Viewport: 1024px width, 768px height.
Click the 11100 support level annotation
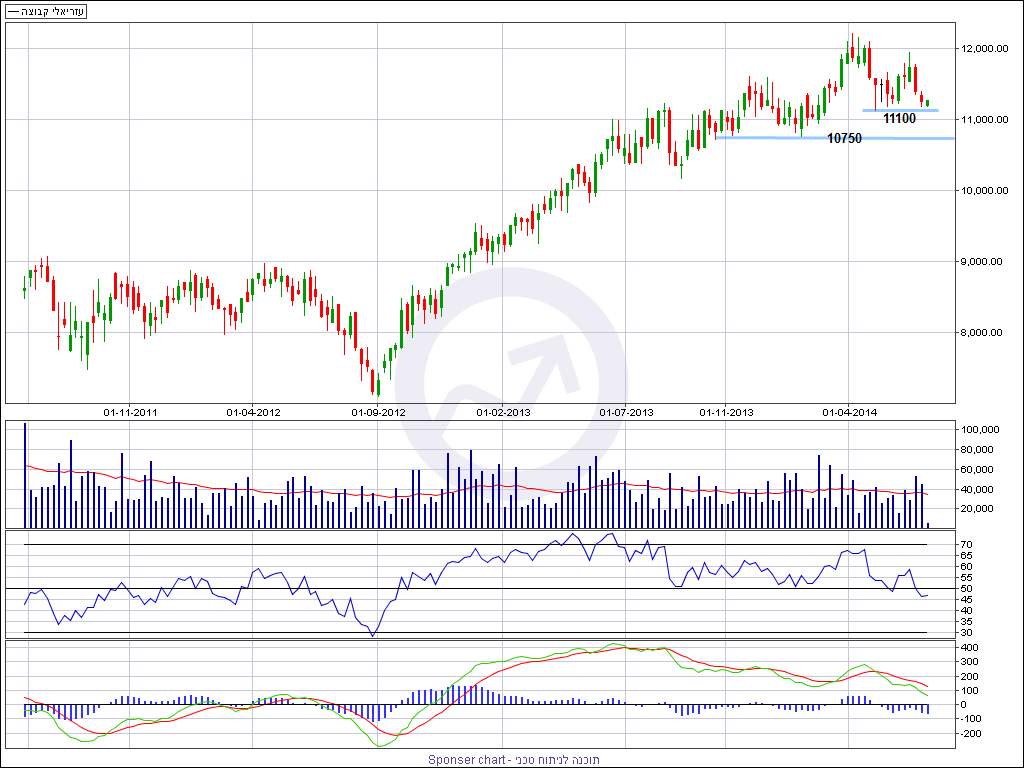[899, 119]
